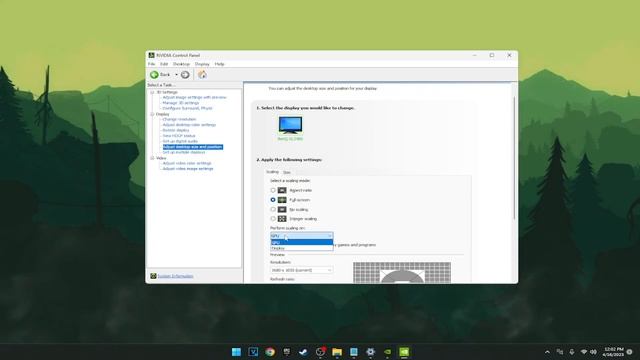Collapse the Video tree node

pyautogui.click(x=152, y=158)
